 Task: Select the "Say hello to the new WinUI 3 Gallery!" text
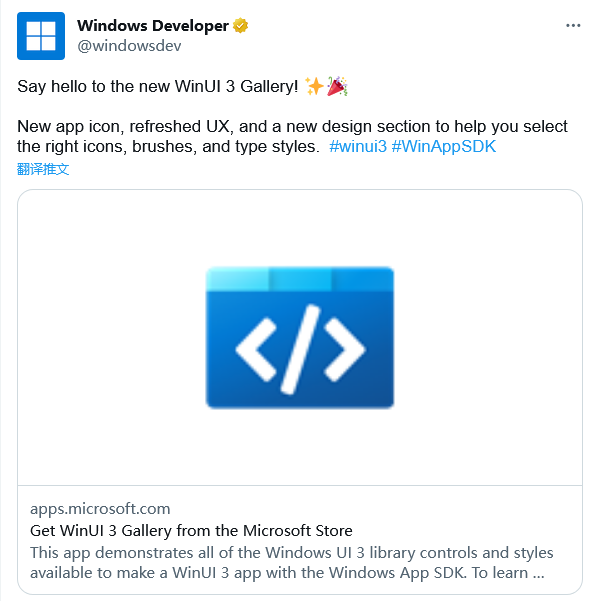(158, 86)
